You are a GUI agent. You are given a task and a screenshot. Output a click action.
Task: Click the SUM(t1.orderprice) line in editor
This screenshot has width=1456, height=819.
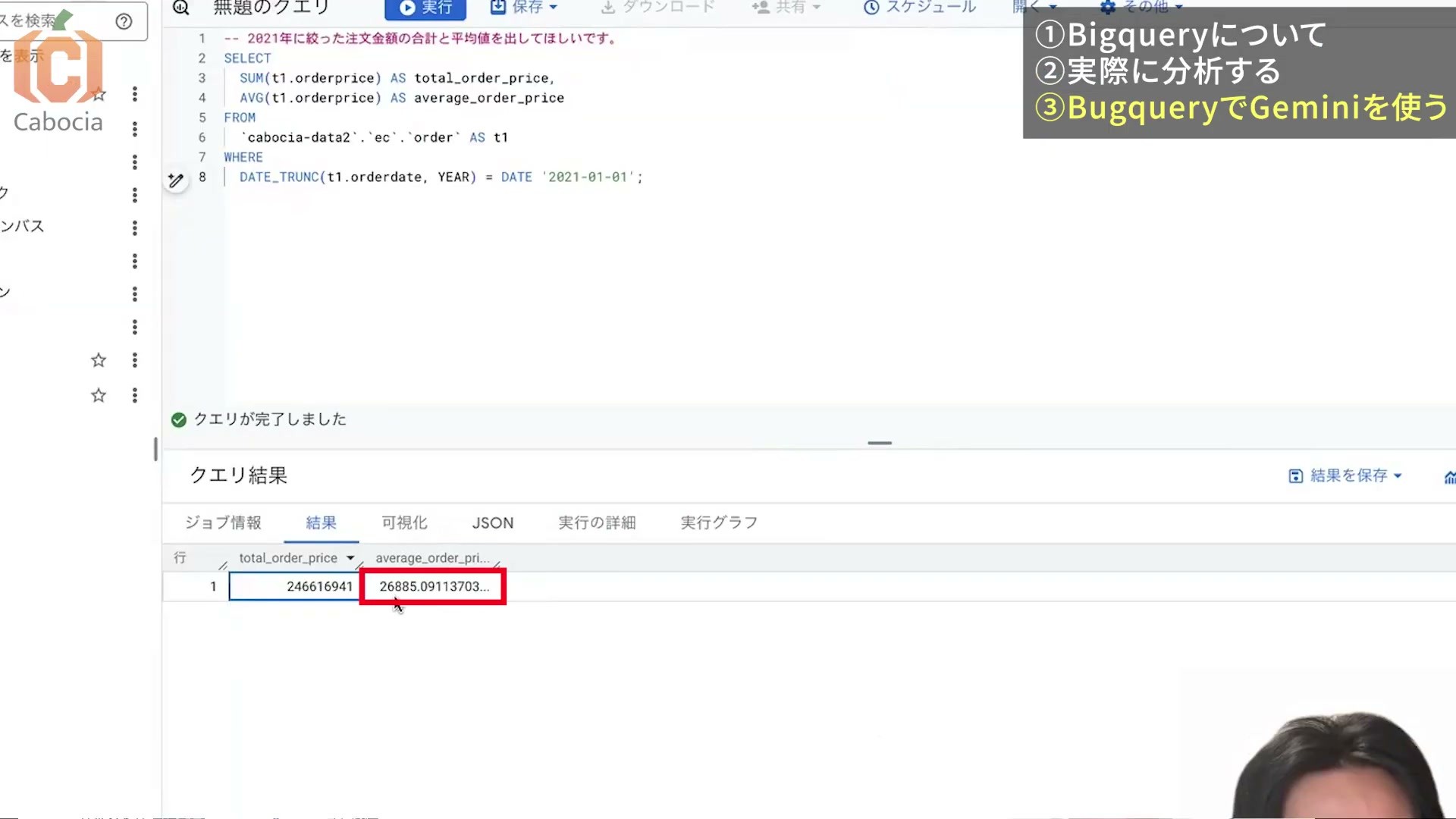(397, 78)
